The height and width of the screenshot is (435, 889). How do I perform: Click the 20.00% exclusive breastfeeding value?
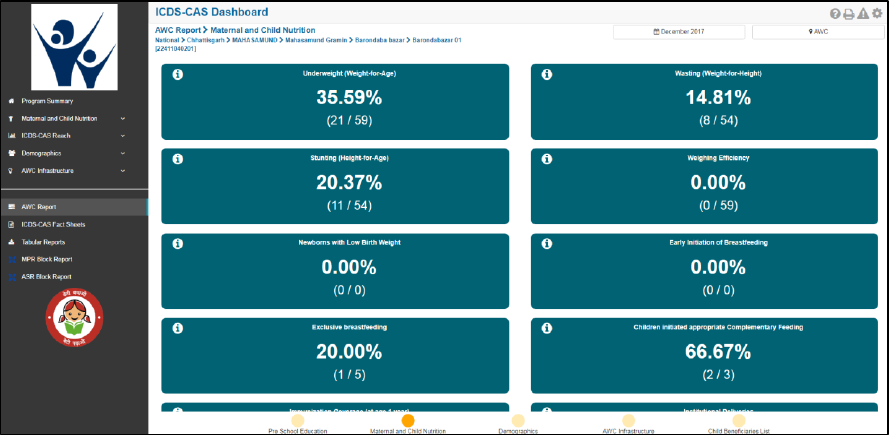(349, 352)
